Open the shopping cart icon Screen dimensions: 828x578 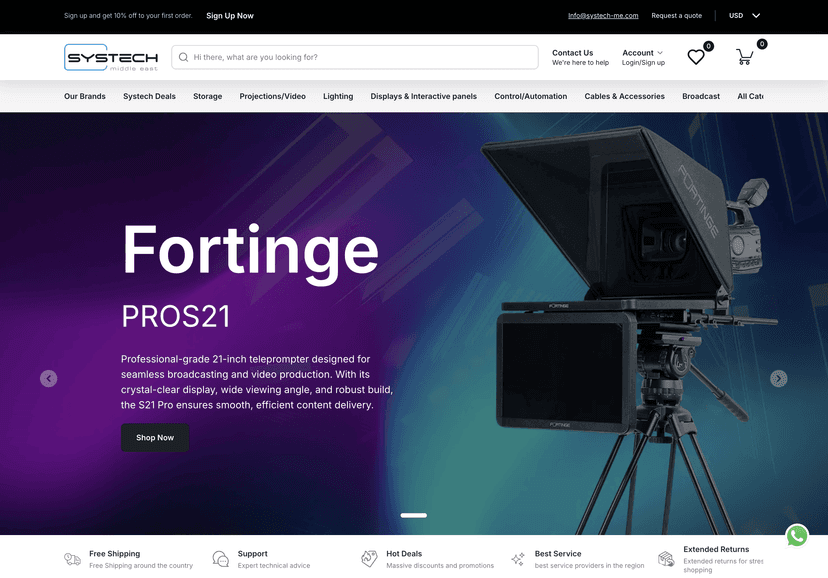click(744, 58)
